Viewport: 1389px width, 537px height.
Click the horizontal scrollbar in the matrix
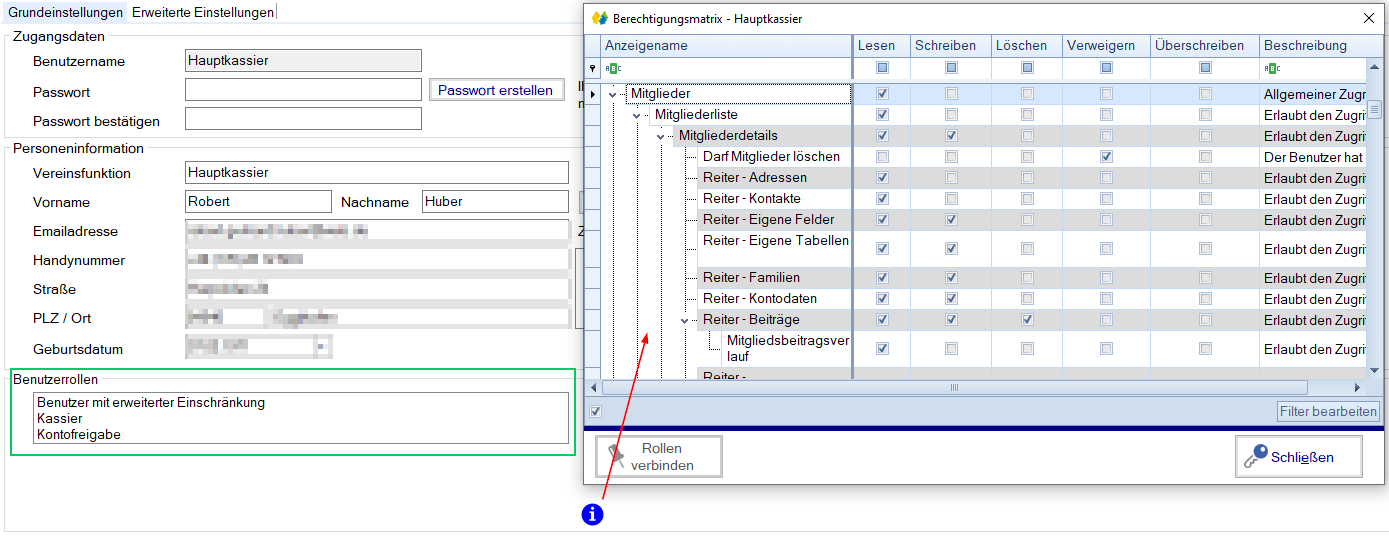point(954,387)
